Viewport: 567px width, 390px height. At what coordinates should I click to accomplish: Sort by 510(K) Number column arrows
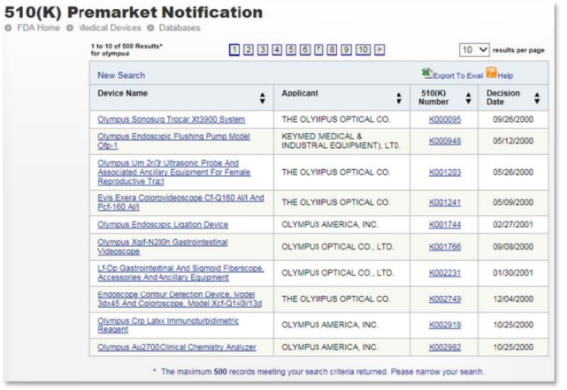click(x=468, y=98)
